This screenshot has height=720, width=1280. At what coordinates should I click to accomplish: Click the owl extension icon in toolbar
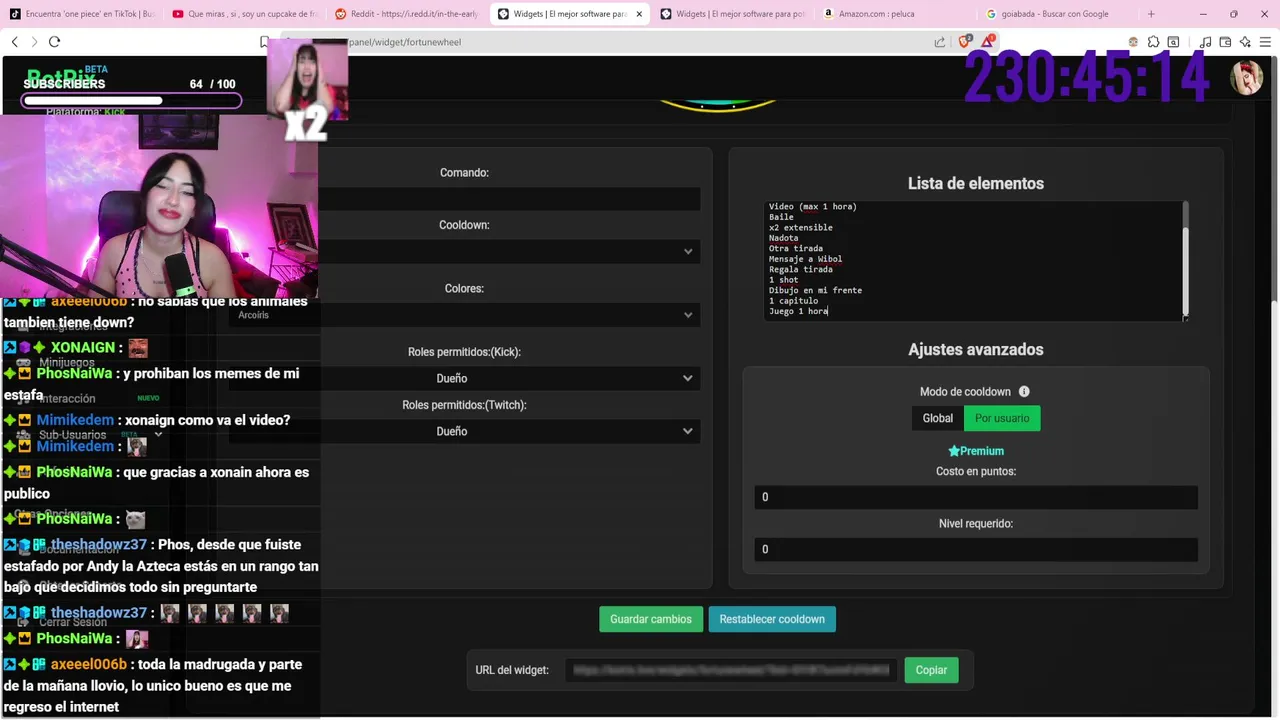tap(1133, 42)
